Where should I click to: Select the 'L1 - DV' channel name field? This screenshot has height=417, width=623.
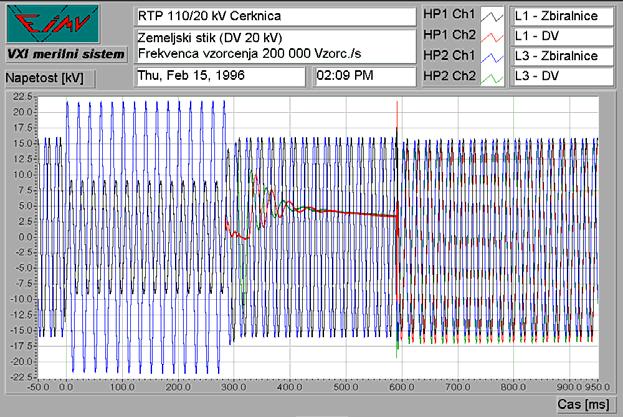click(562, 36)
